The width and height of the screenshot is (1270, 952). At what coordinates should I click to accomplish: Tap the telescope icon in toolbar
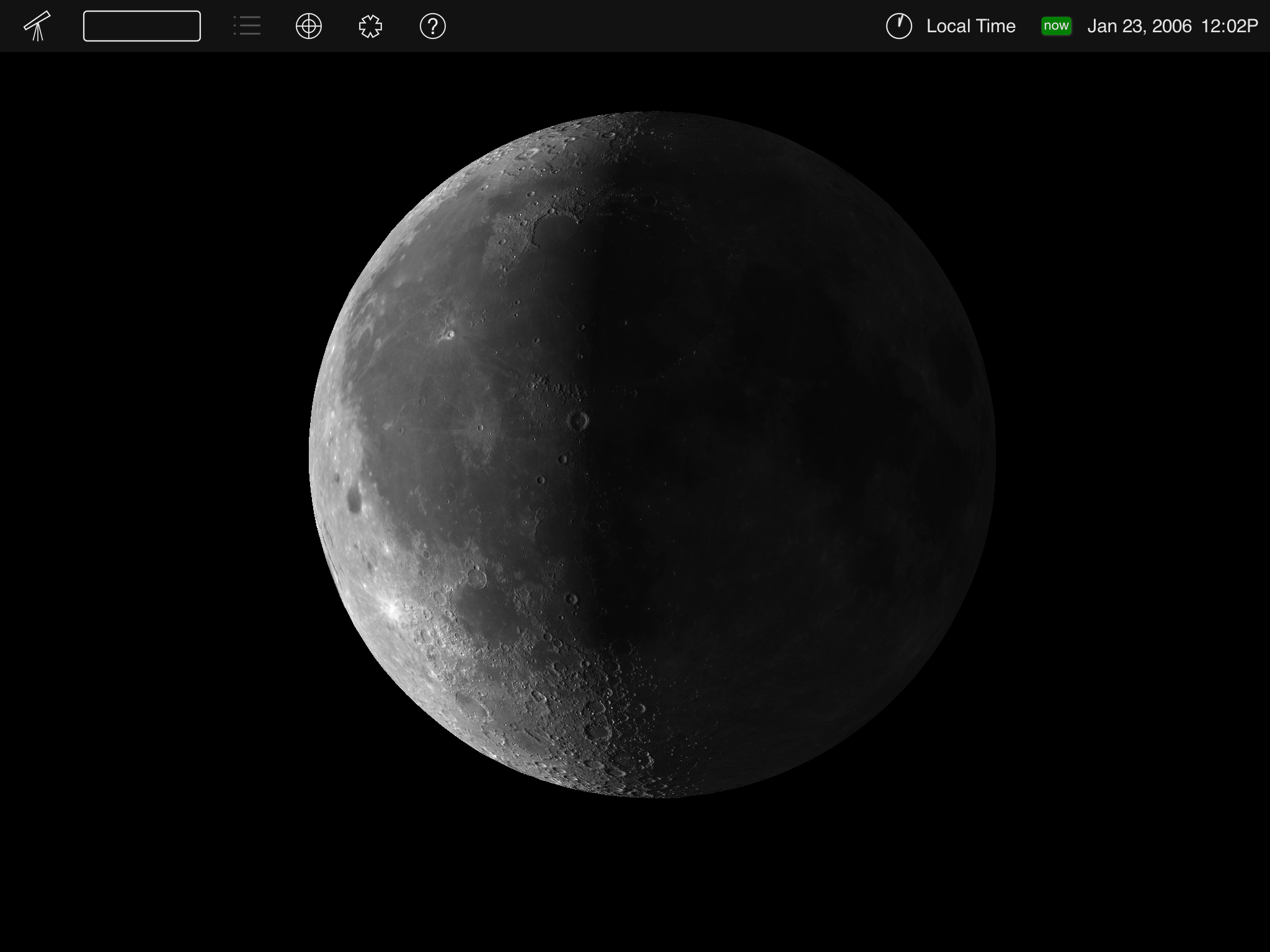[37, 26]
